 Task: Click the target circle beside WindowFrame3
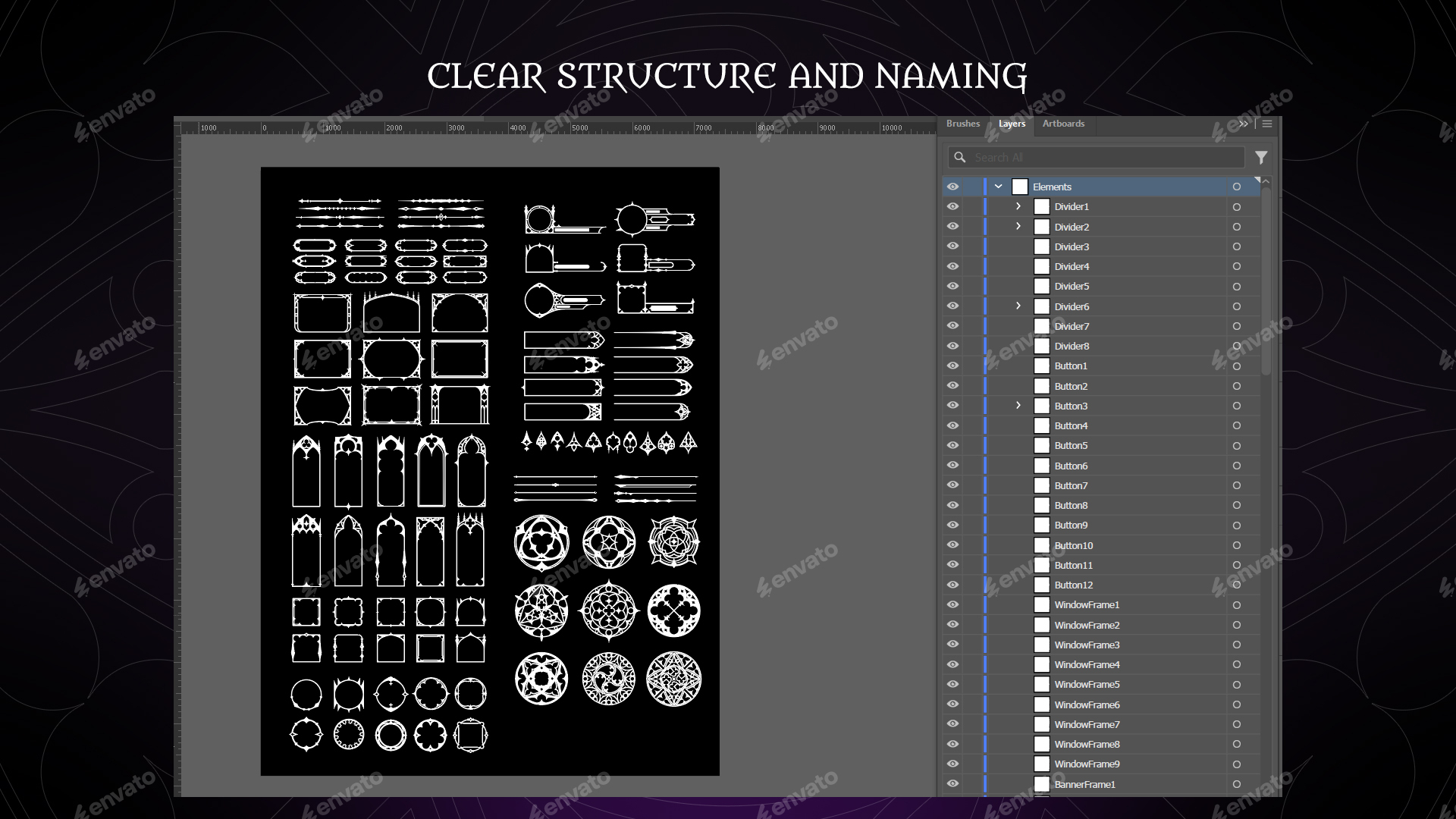click(1236, 645)
